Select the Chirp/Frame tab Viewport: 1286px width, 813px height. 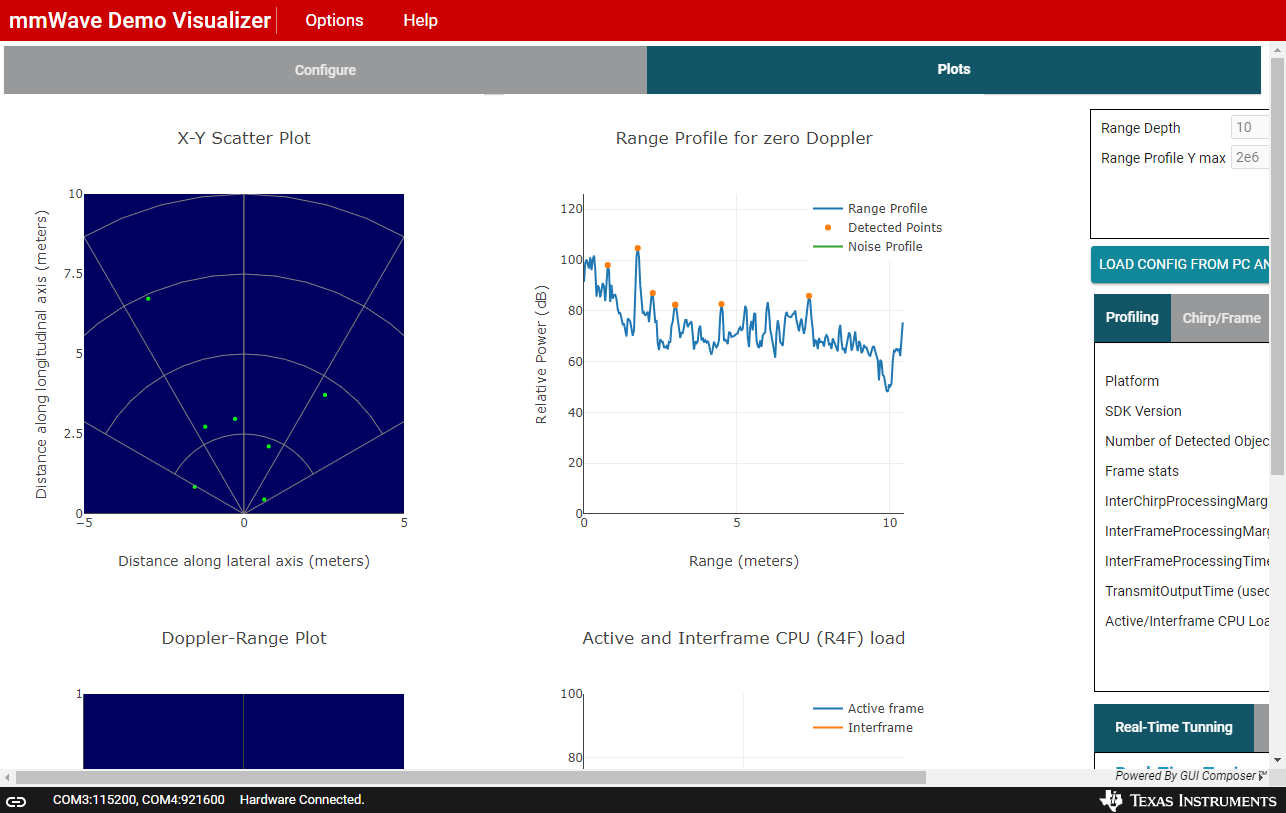click(1221, 318)
